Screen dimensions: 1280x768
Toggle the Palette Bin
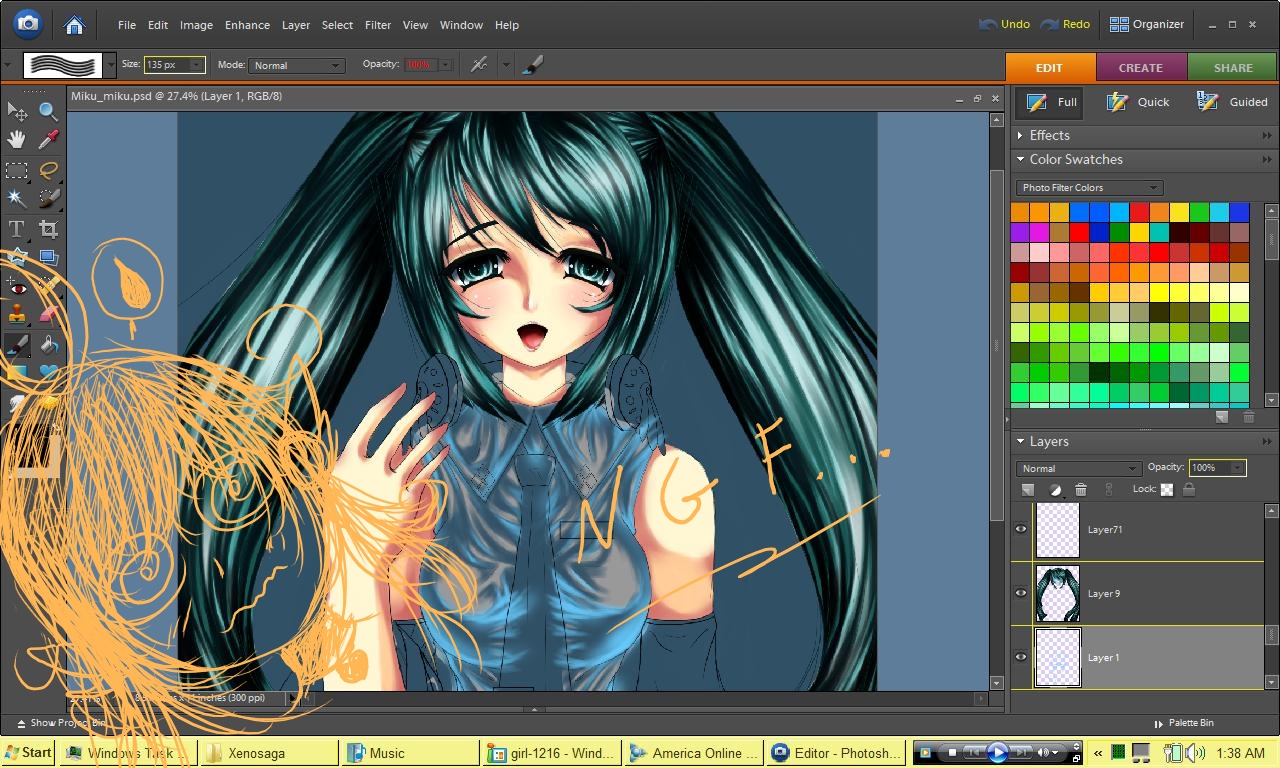(1183, 723)
